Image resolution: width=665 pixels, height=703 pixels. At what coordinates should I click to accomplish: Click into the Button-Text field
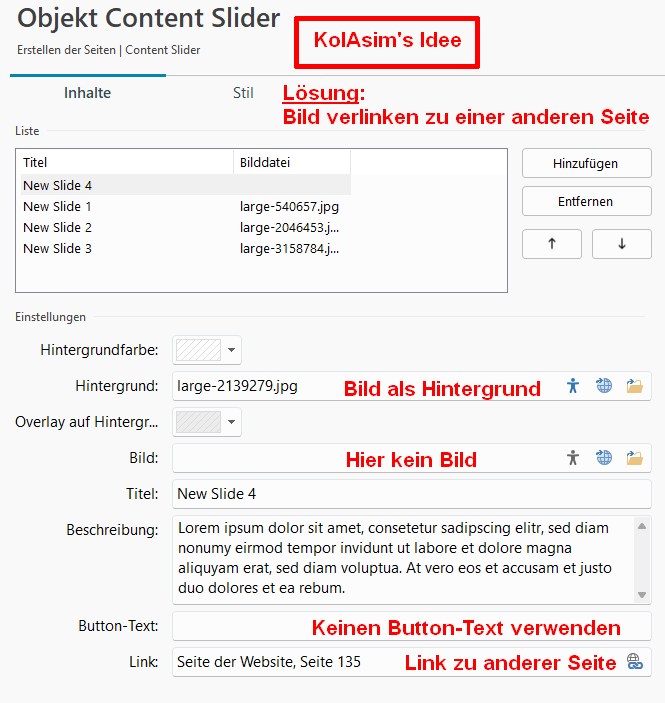(x=412, y=626)
